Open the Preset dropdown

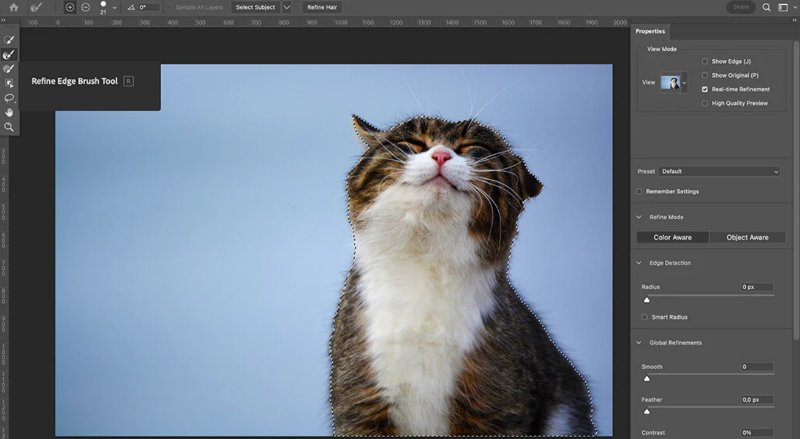(720, 172)
